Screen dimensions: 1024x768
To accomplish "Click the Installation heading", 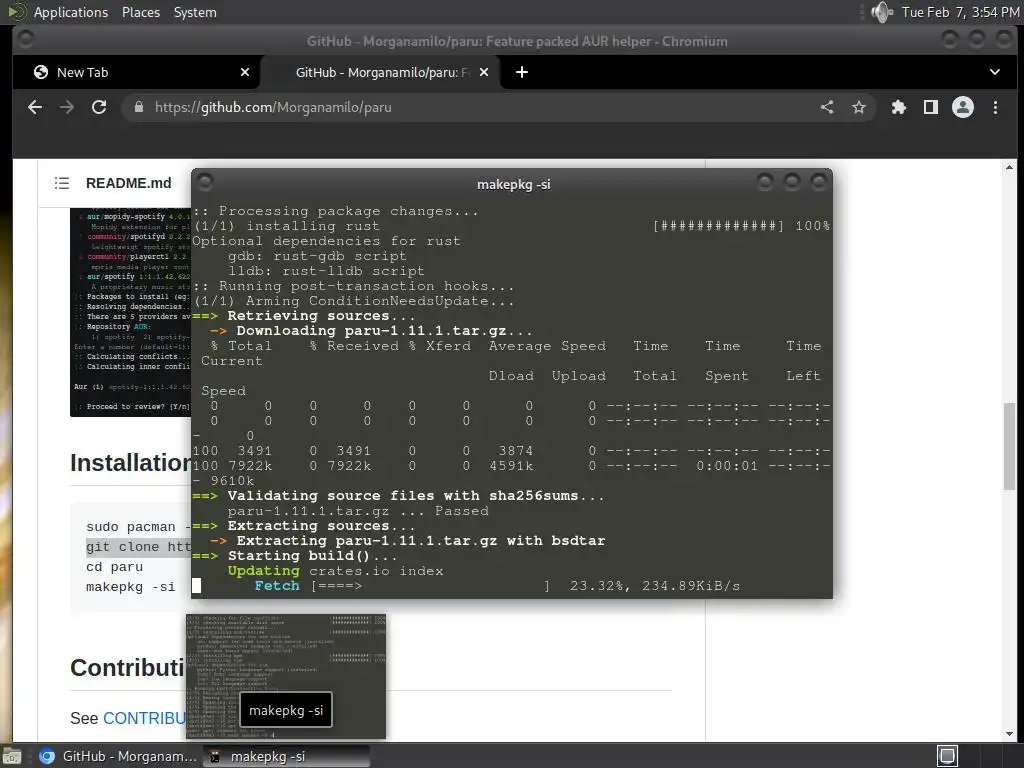I will click(131, 462).
